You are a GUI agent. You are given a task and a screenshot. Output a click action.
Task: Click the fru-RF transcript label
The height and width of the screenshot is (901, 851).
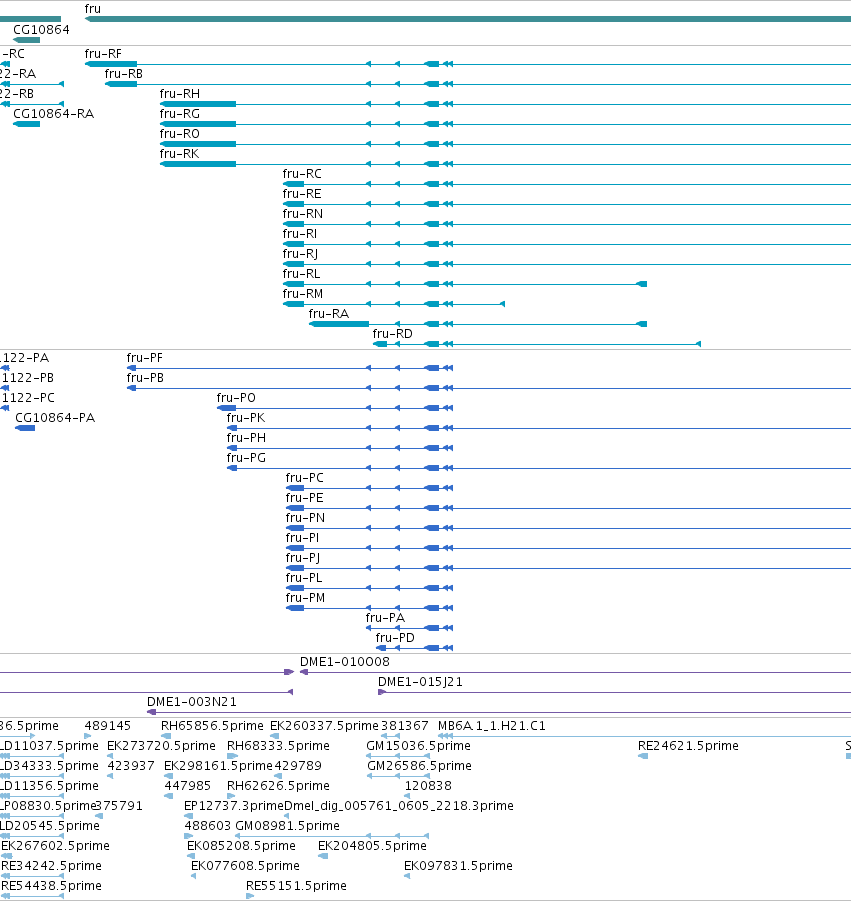(x=103, y=53)
